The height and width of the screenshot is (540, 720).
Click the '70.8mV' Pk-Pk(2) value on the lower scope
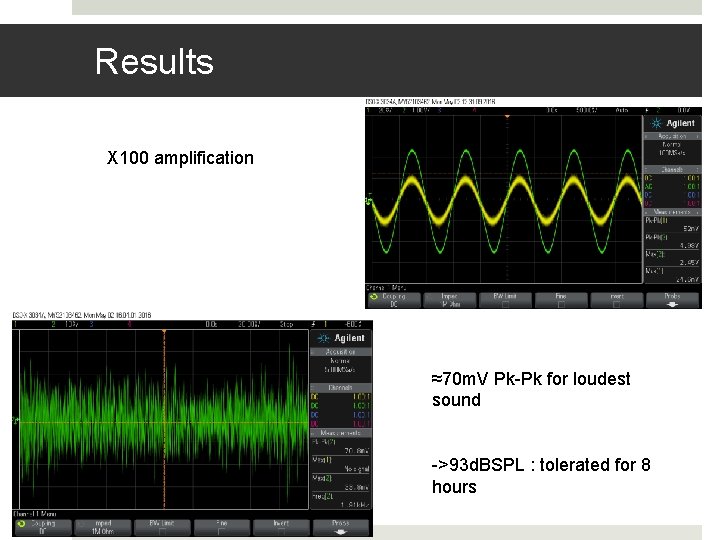tap(356, 450)
